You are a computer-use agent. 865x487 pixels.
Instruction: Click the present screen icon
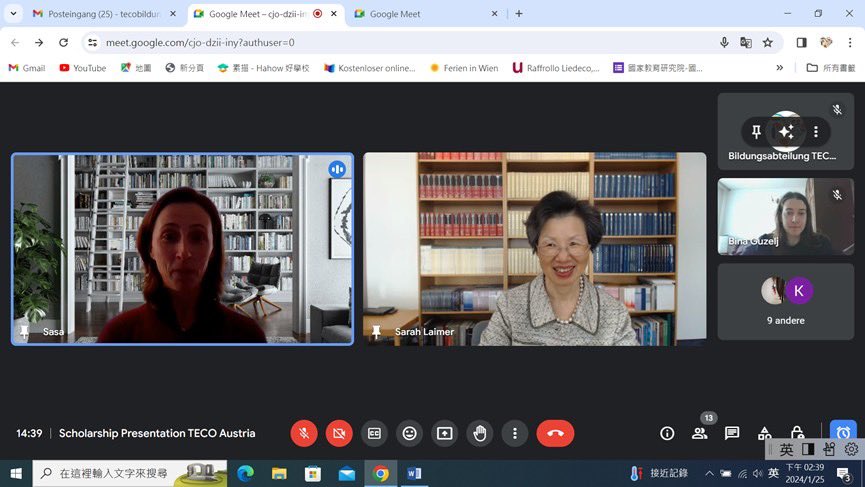(x=444, y=433)
